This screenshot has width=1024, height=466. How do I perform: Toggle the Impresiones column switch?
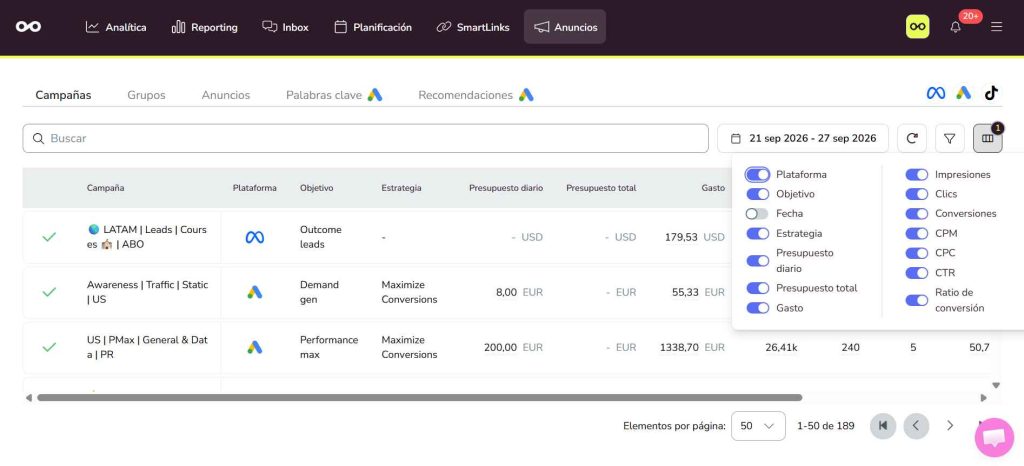tap(916, 174)
